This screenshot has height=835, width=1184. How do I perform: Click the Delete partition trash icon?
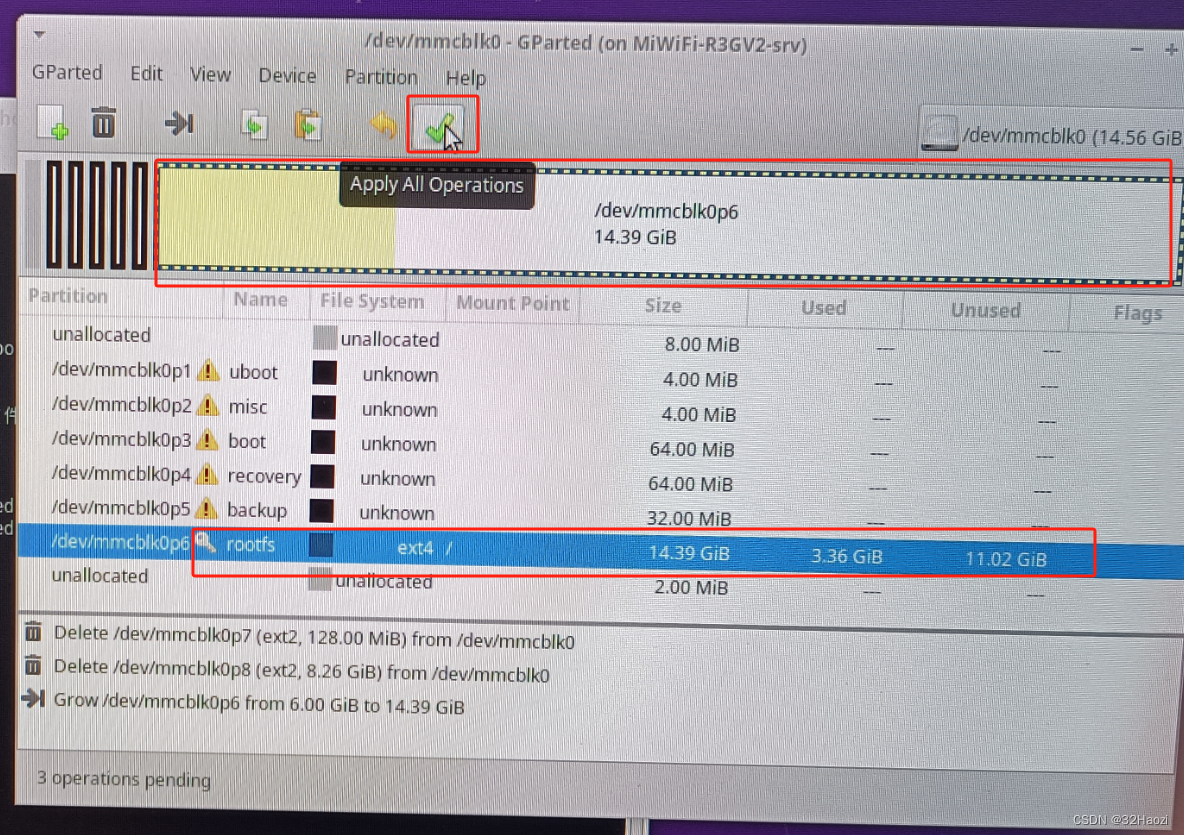point(103,123)
